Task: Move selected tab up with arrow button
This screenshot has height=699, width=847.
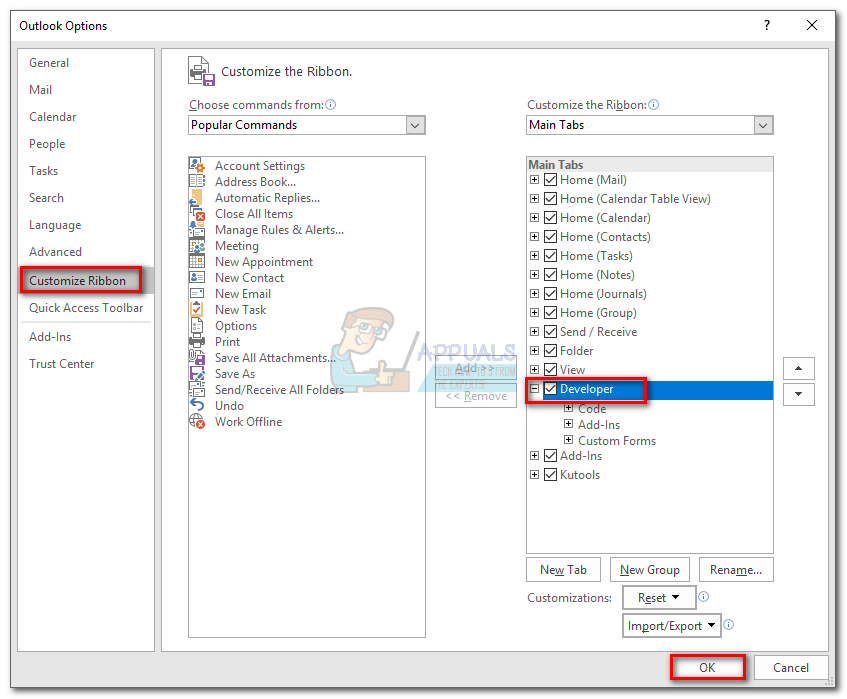Action: [x=798, y=368]
